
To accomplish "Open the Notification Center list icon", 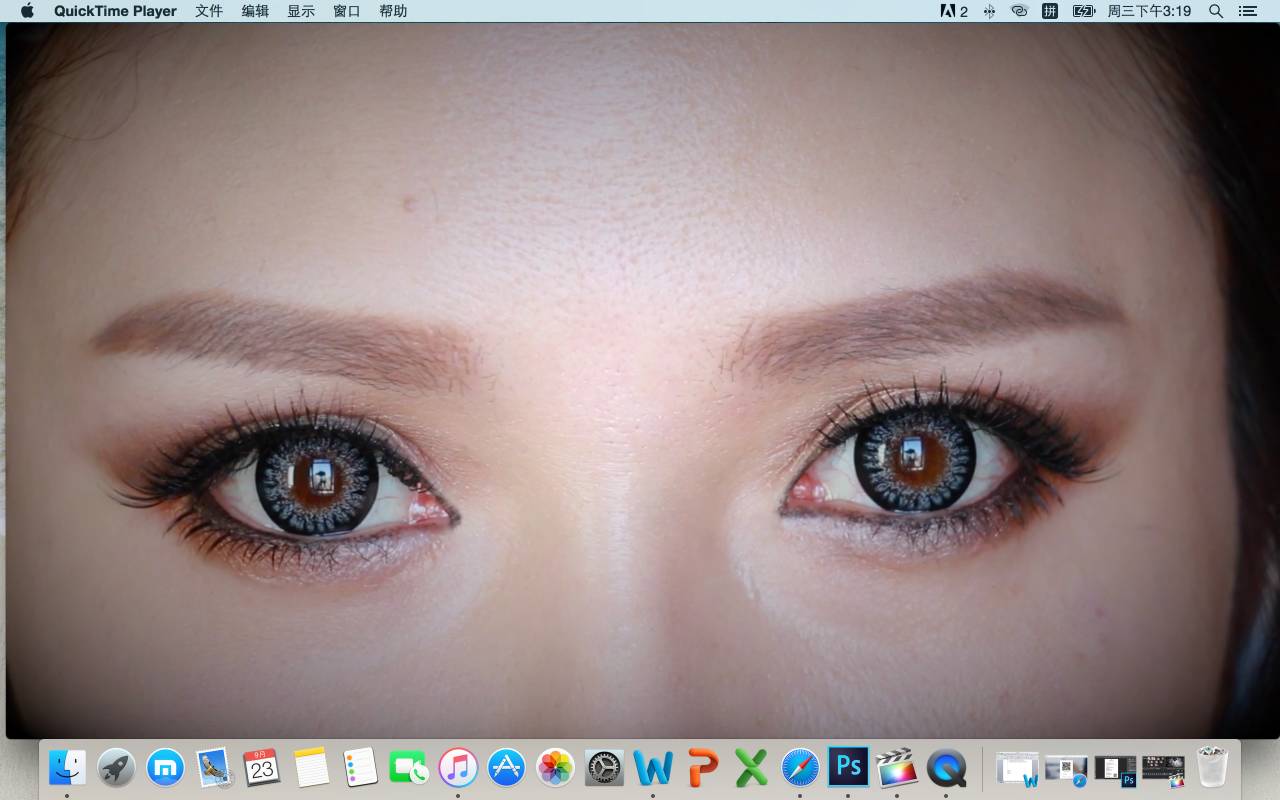I will click(x=1248, y=11).
